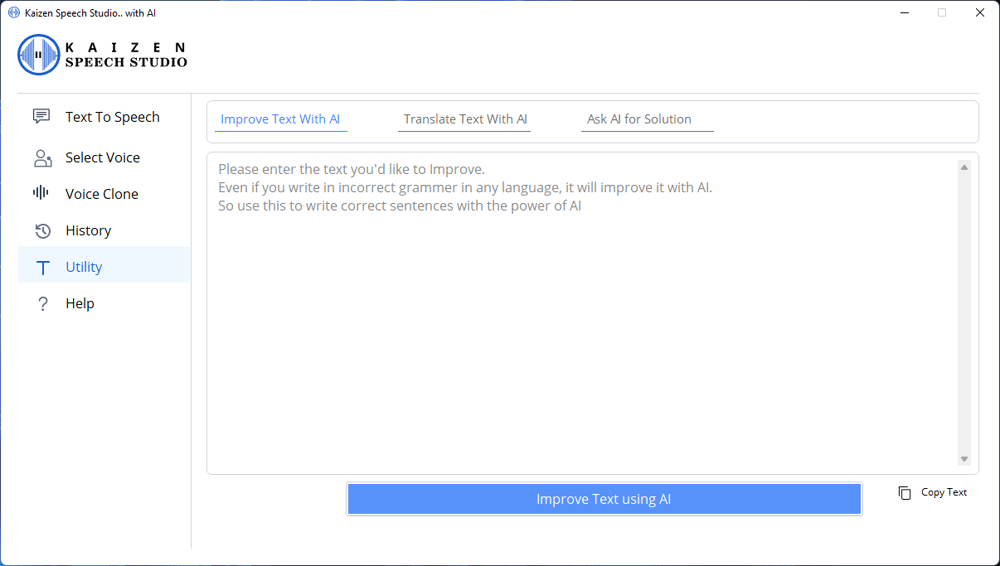Maximize the Kaizen Speech Studio window
The height and width of the screenshot is (566, 1000).
[941, 13]
